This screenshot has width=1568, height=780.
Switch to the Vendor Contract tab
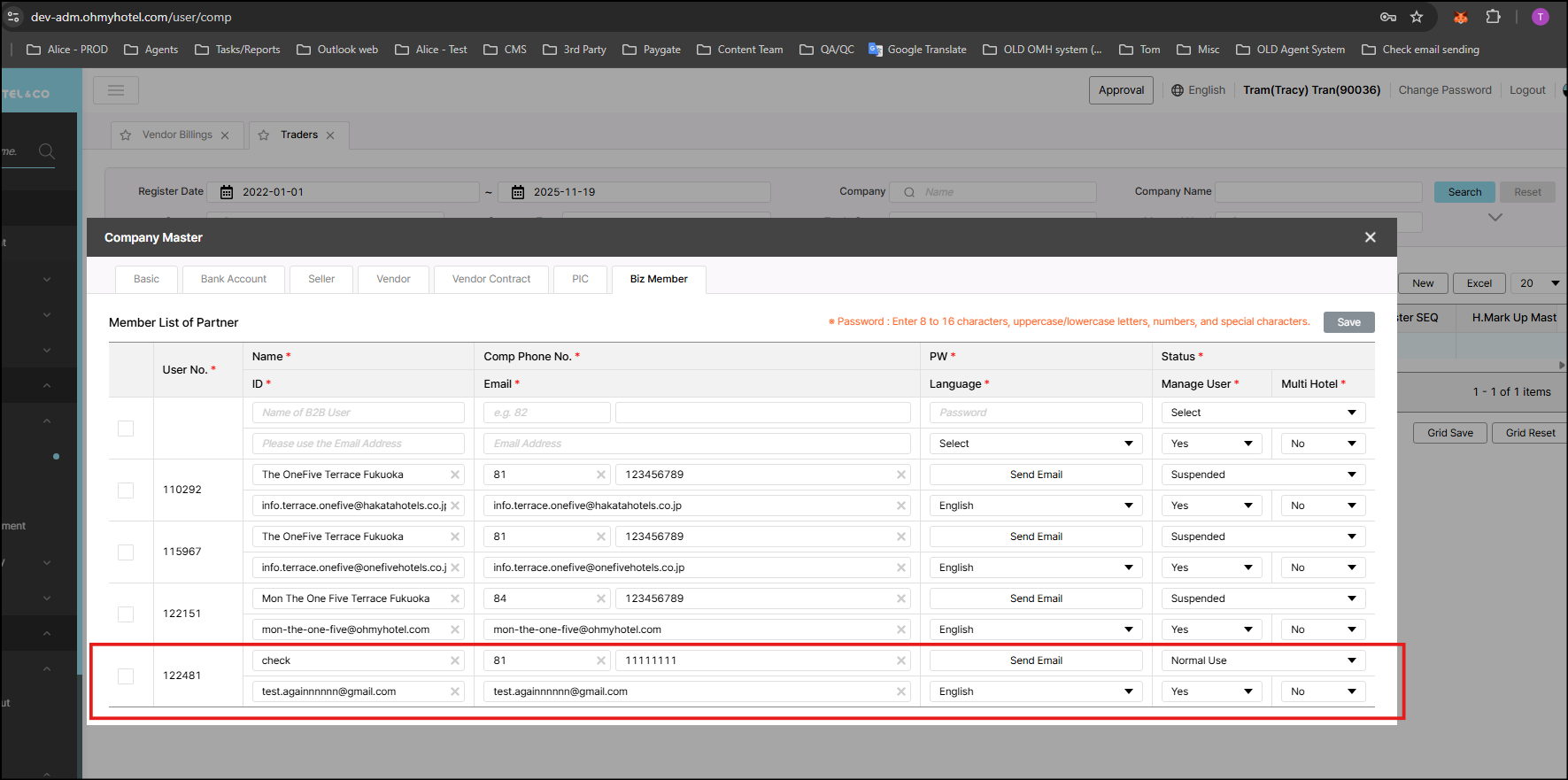[491, 279]
